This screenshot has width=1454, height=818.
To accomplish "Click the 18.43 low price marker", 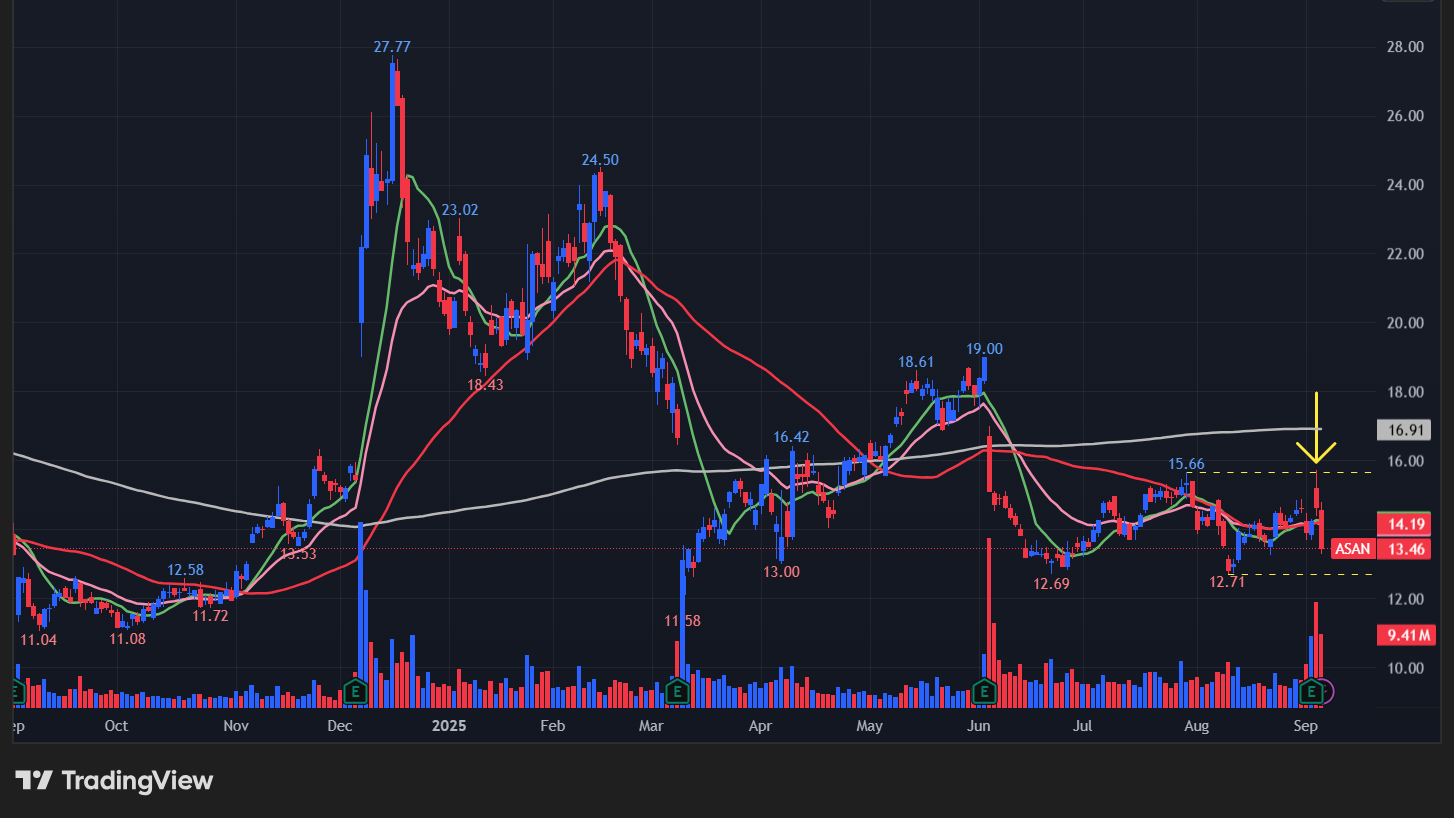I will (485, 384).
